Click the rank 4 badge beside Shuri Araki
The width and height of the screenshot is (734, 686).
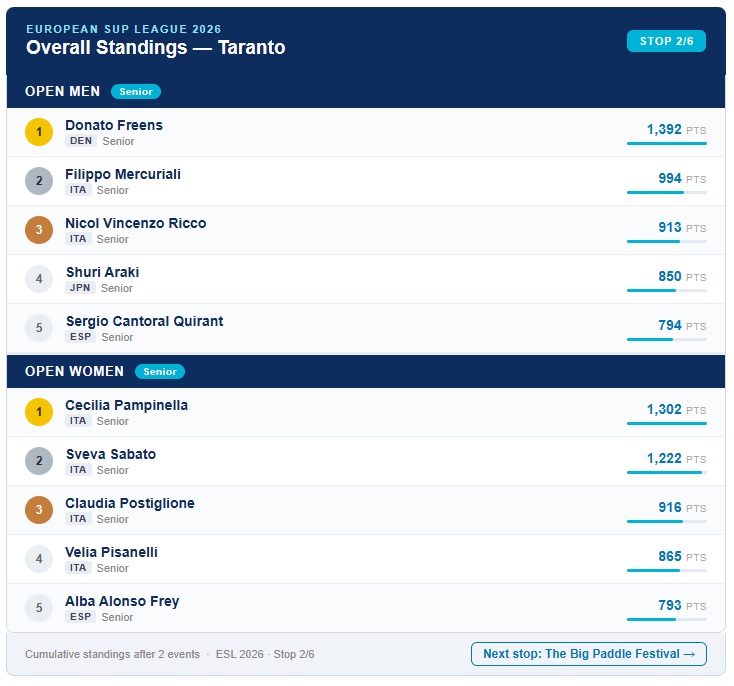[39, 279]
